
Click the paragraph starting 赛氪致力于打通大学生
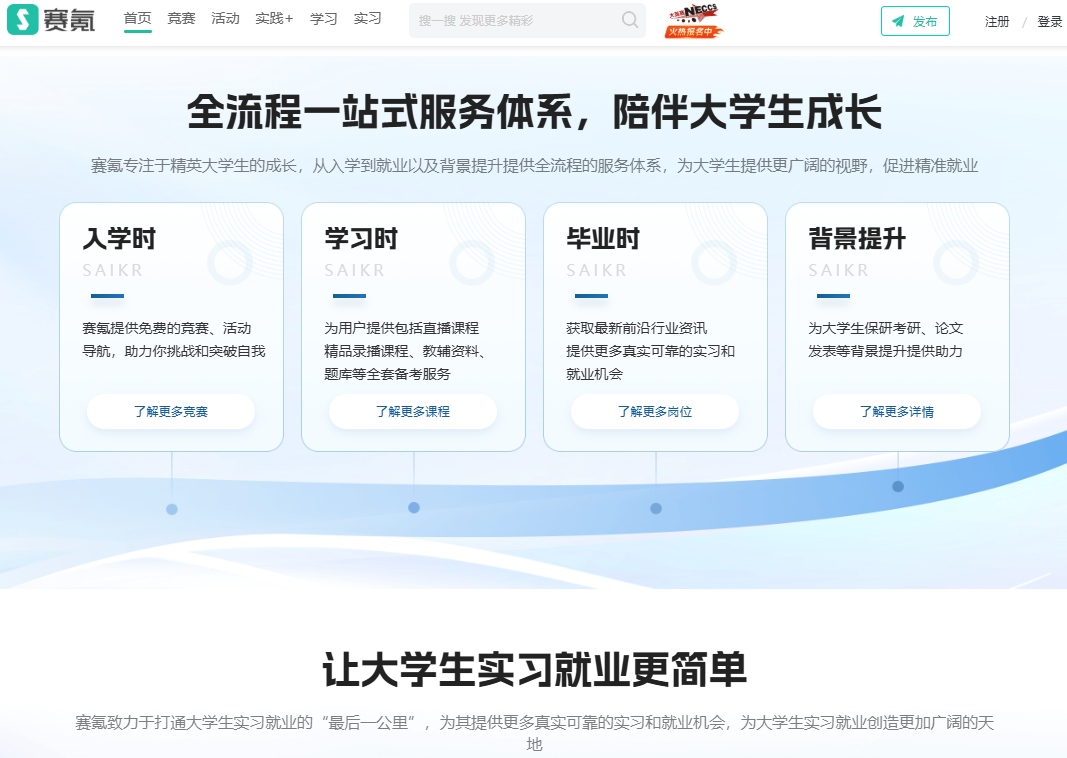tap(534, 733)
